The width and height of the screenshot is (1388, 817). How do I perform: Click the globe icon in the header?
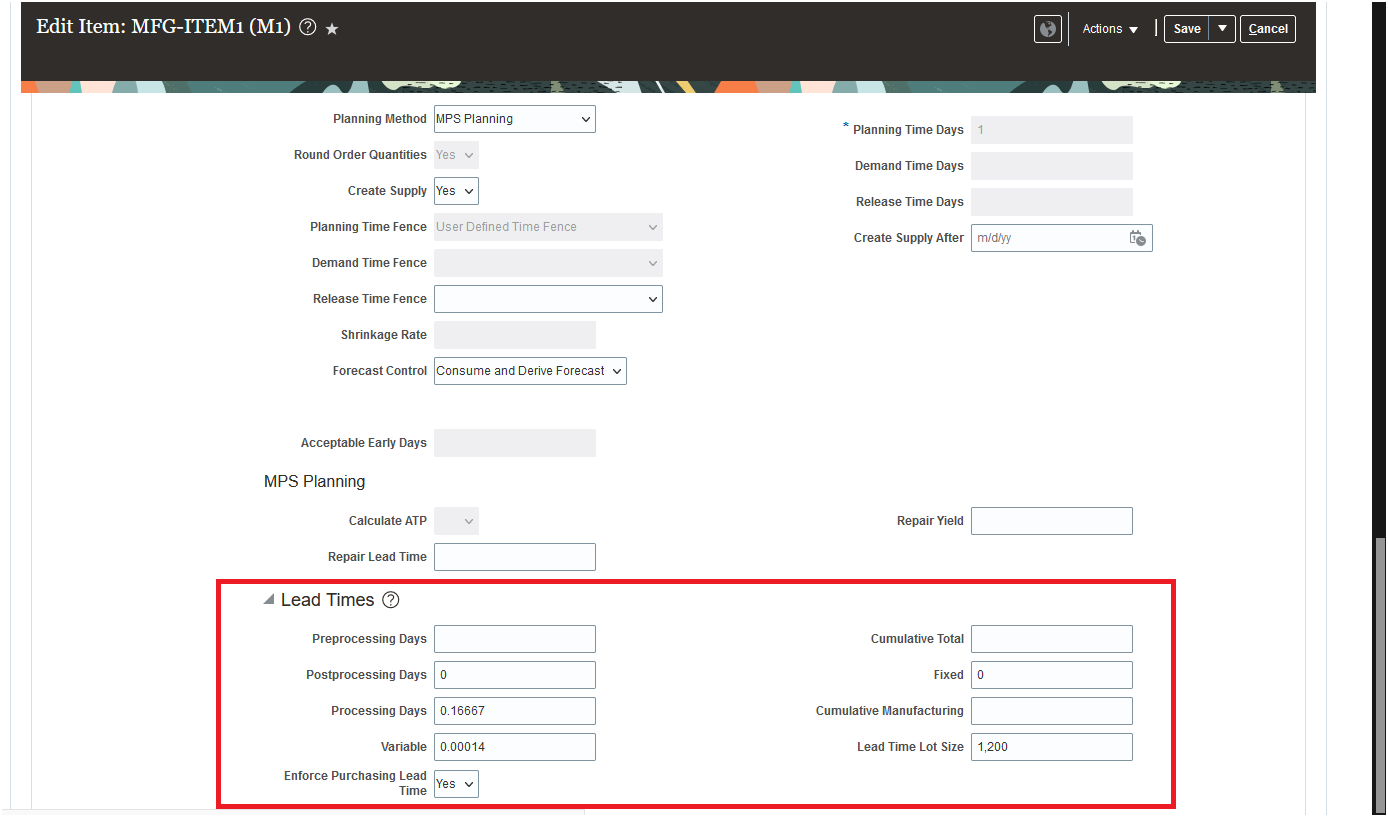(1047, 29)
